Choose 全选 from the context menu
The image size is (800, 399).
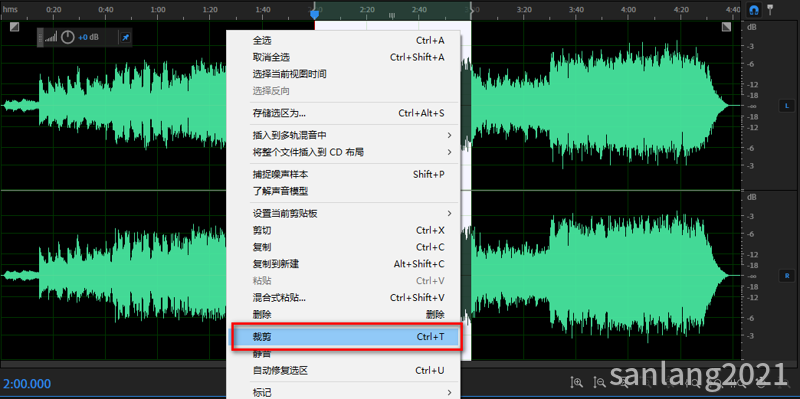(343, 41)
